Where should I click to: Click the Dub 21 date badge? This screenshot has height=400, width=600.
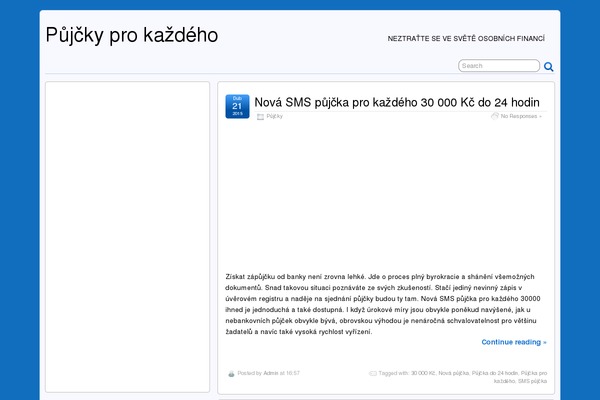237,107
